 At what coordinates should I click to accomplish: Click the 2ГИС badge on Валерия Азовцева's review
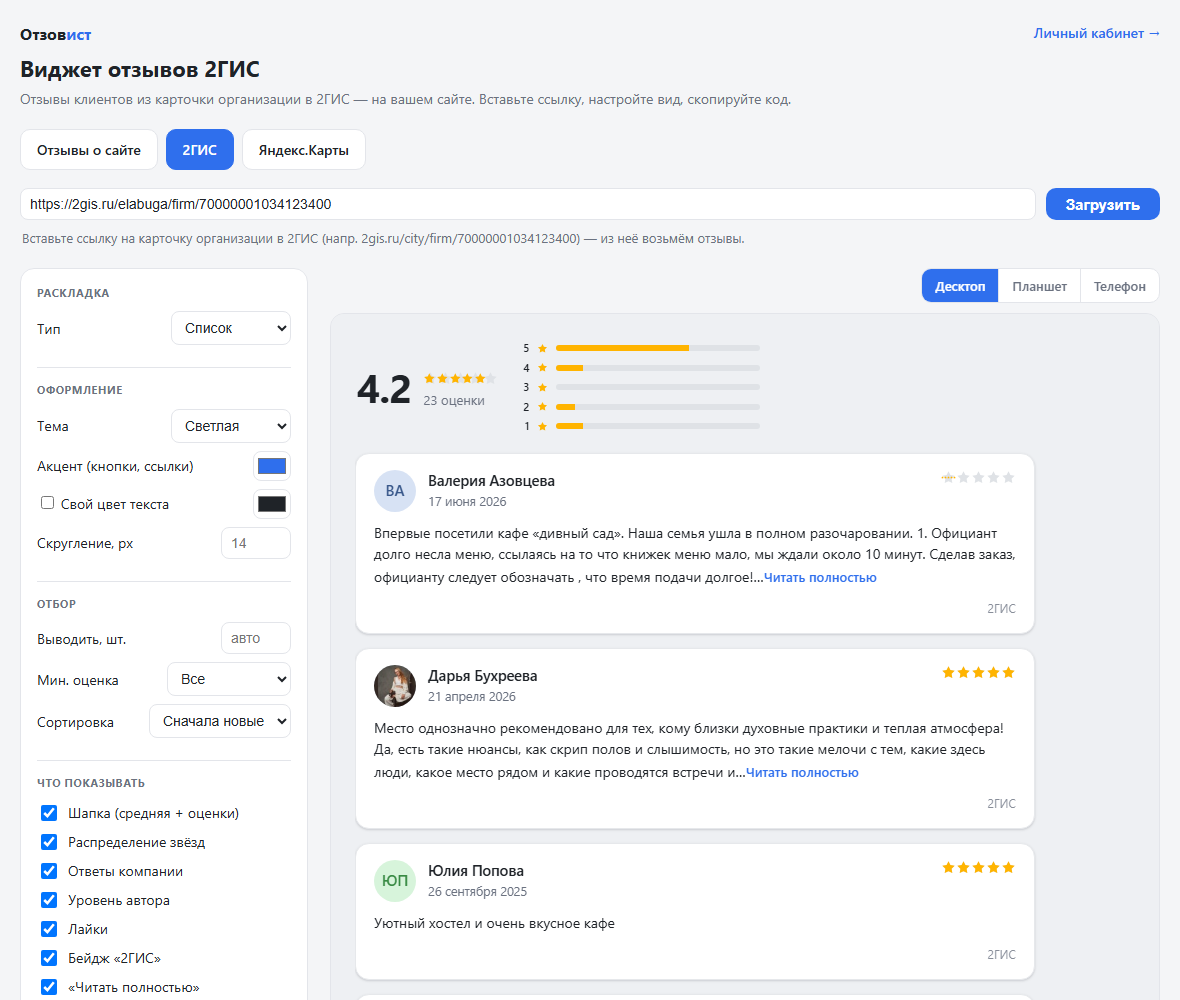point(1001,608)
